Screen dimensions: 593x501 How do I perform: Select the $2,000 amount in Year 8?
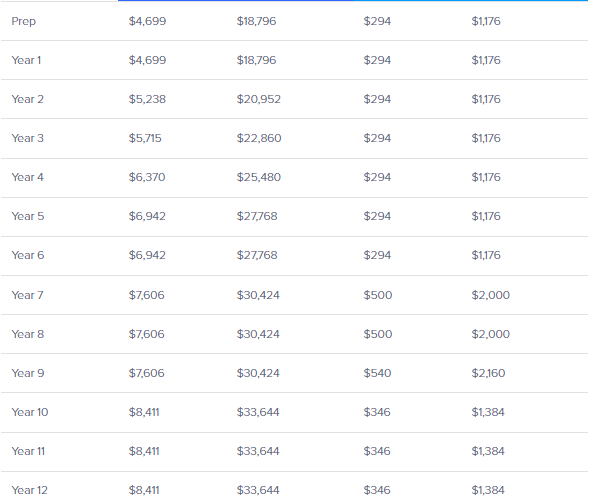[491, 334]
